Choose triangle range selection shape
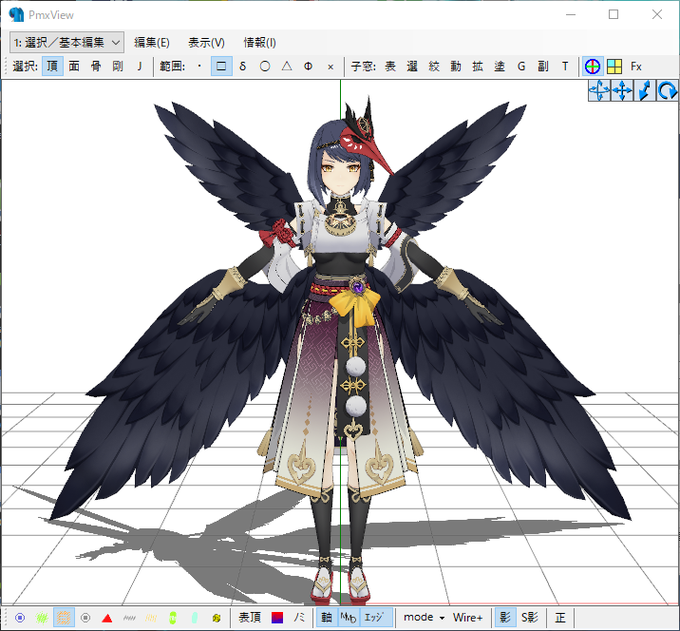680x631 pixels. 286,66
